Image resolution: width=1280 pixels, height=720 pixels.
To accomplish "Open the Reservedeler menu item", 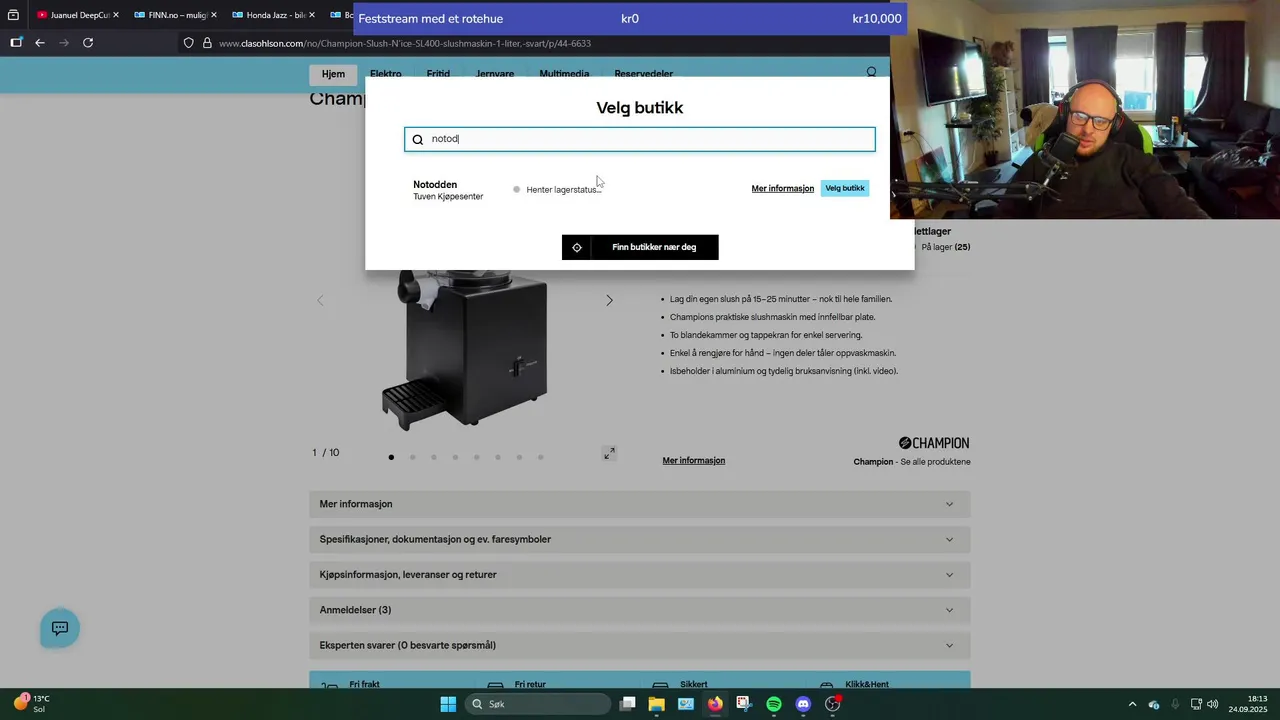I will pos(643,74).
